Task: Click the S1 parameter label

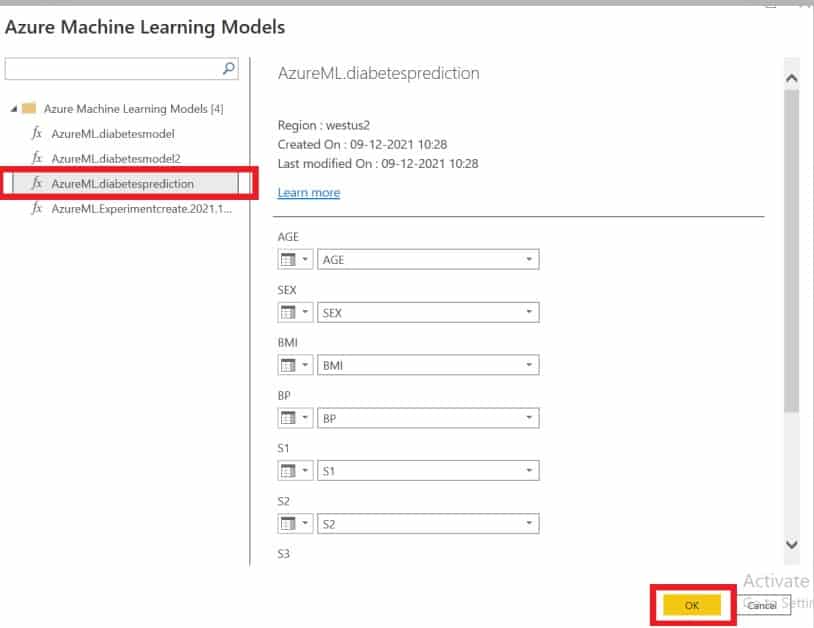Action: [283, 448]
